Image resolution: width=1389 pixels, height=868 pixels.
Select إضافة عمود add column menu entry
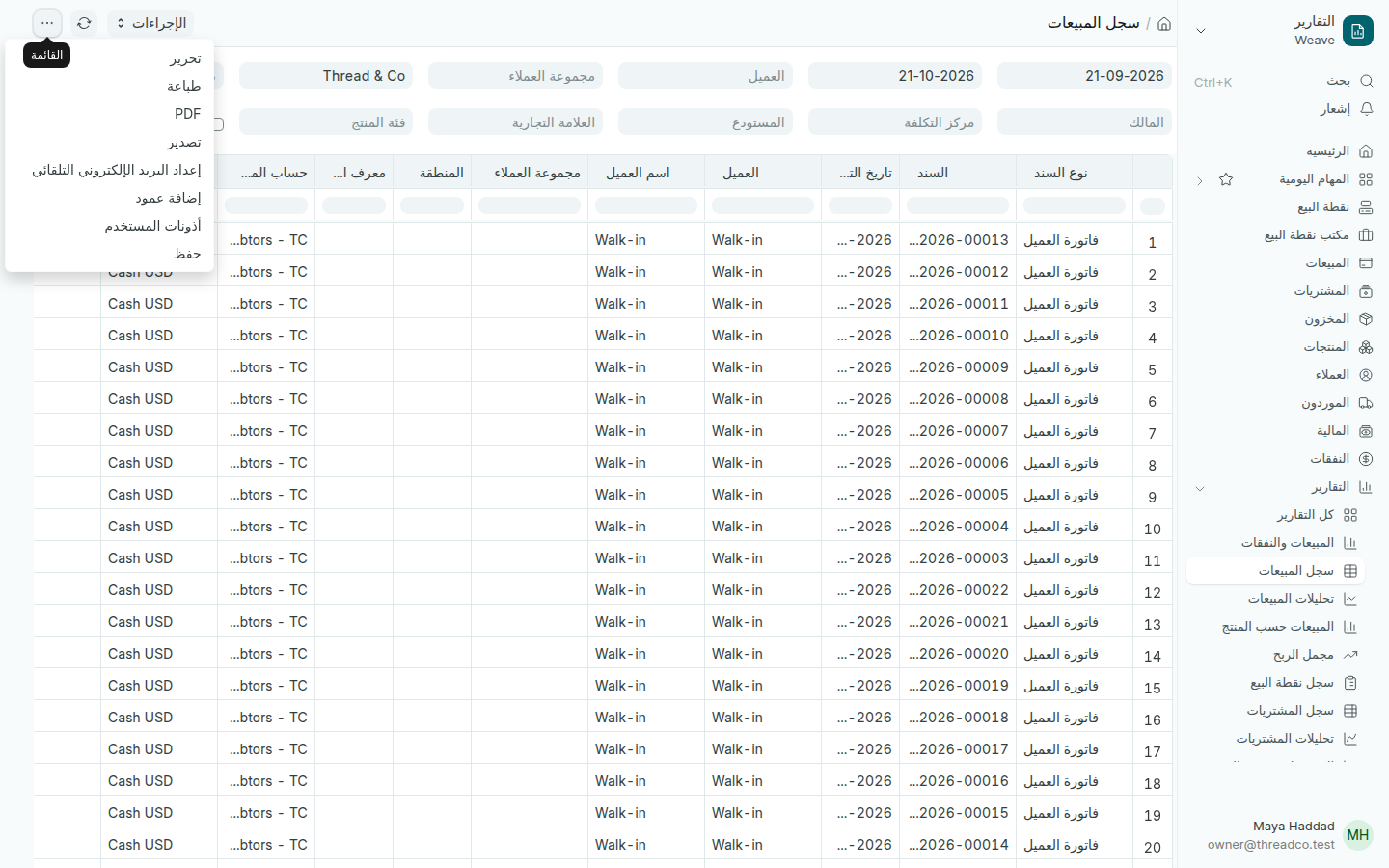[x=109, y=198]
